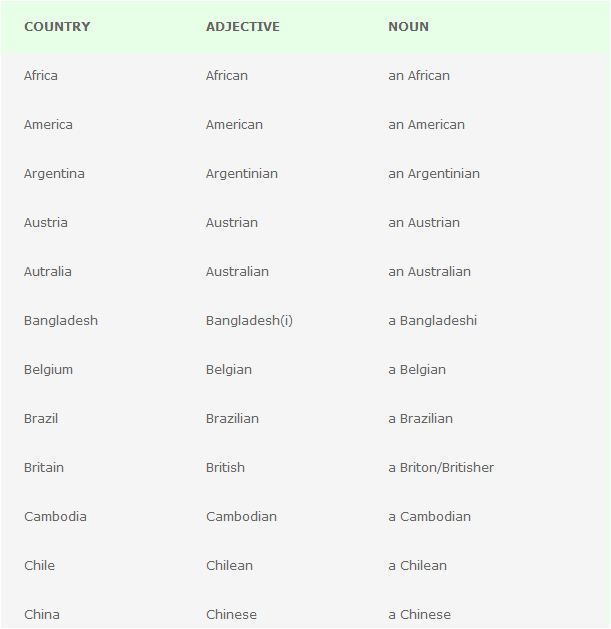
Task: Select the Africa country cell
Action: (x=41, y=76)
